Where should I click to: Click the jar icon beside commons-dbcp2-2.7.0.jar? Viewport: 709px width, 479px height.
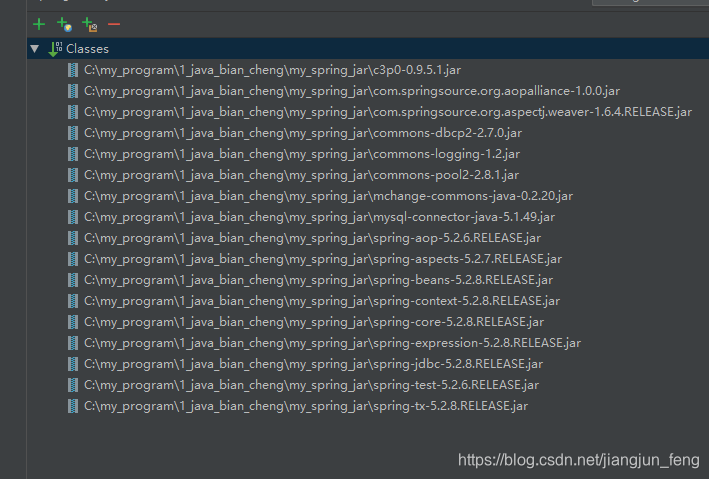[73, 133]
